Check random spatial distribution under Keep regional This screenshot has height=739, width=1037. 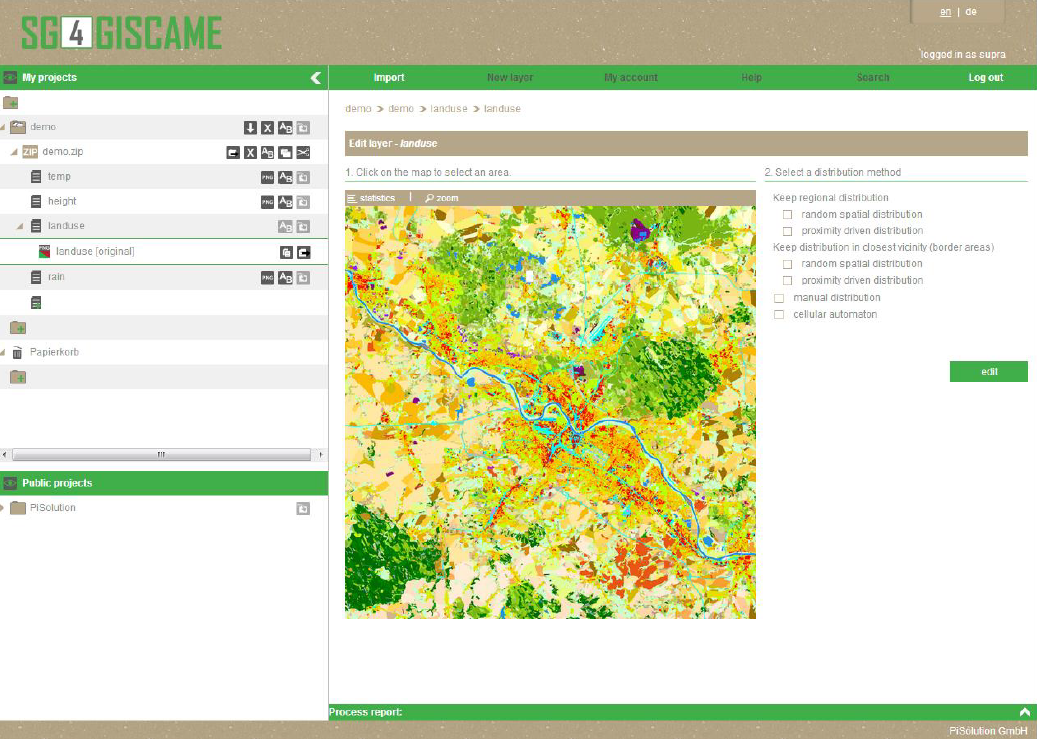pyautogui.click(x=787, y=214)
